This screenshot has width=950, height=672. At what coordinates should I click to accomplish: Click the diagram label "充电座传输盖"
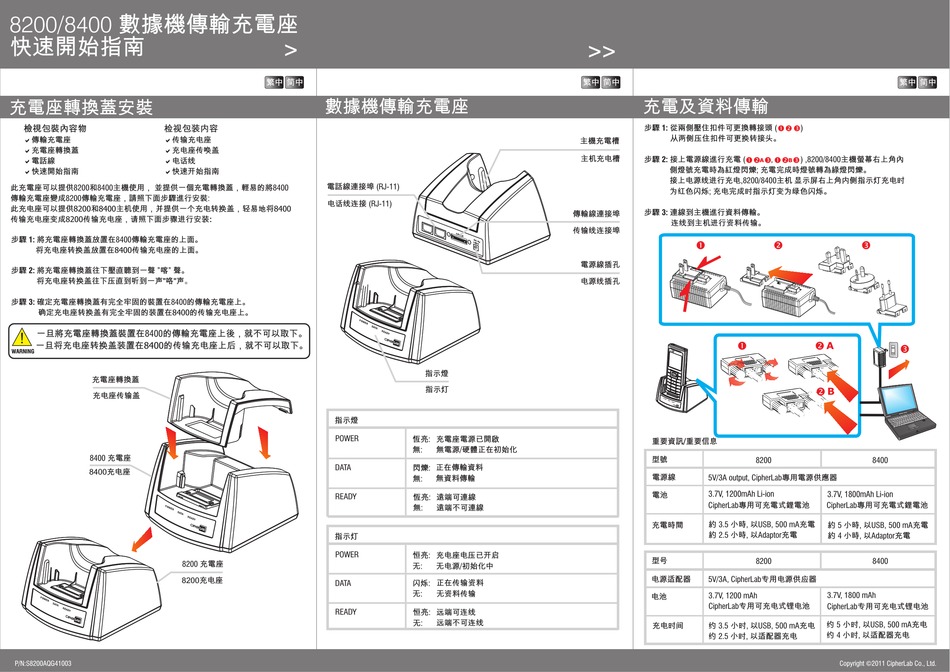(x=116, y=396)
